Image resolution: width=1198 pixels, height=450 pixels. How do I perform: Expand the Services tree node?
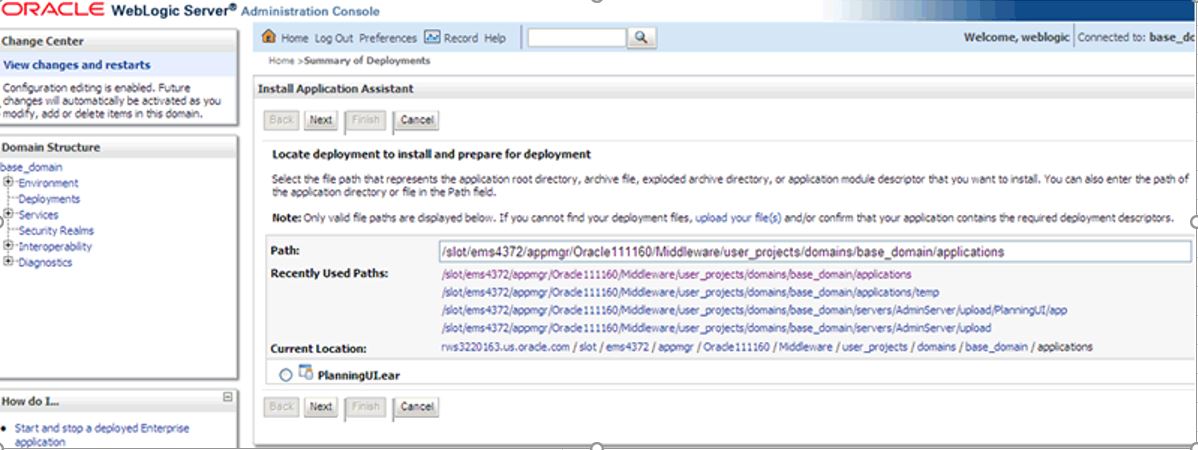click(8, 214)
